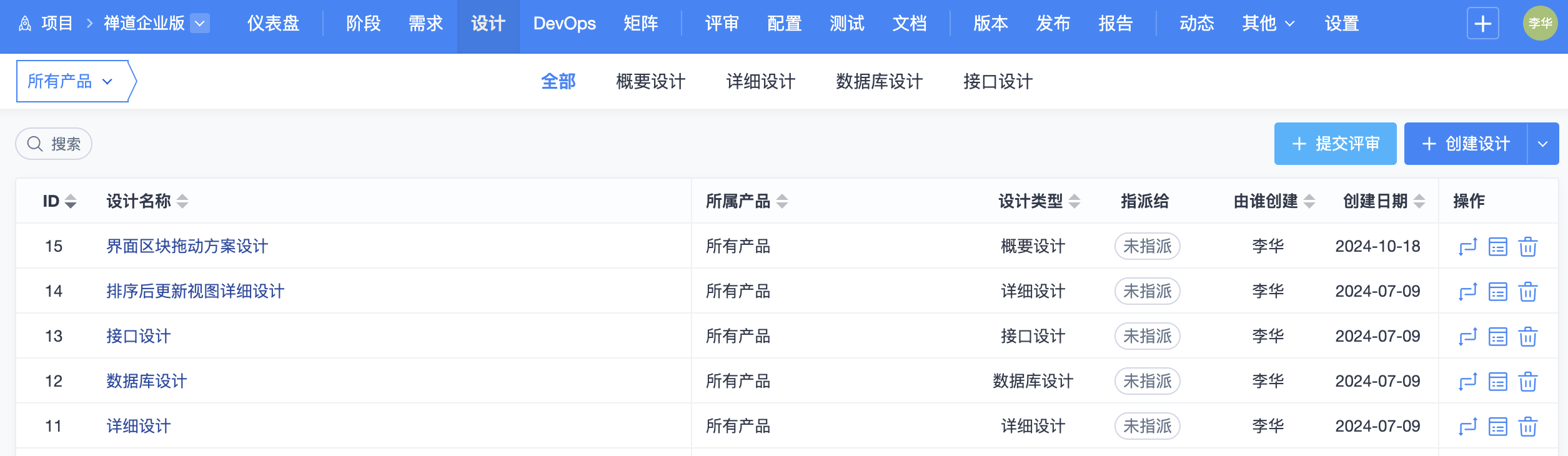Image resolution: width=1568 pixels, height=456 pixels.
Task: Click the plus icon in top bar
Action: pos(1482,24)
